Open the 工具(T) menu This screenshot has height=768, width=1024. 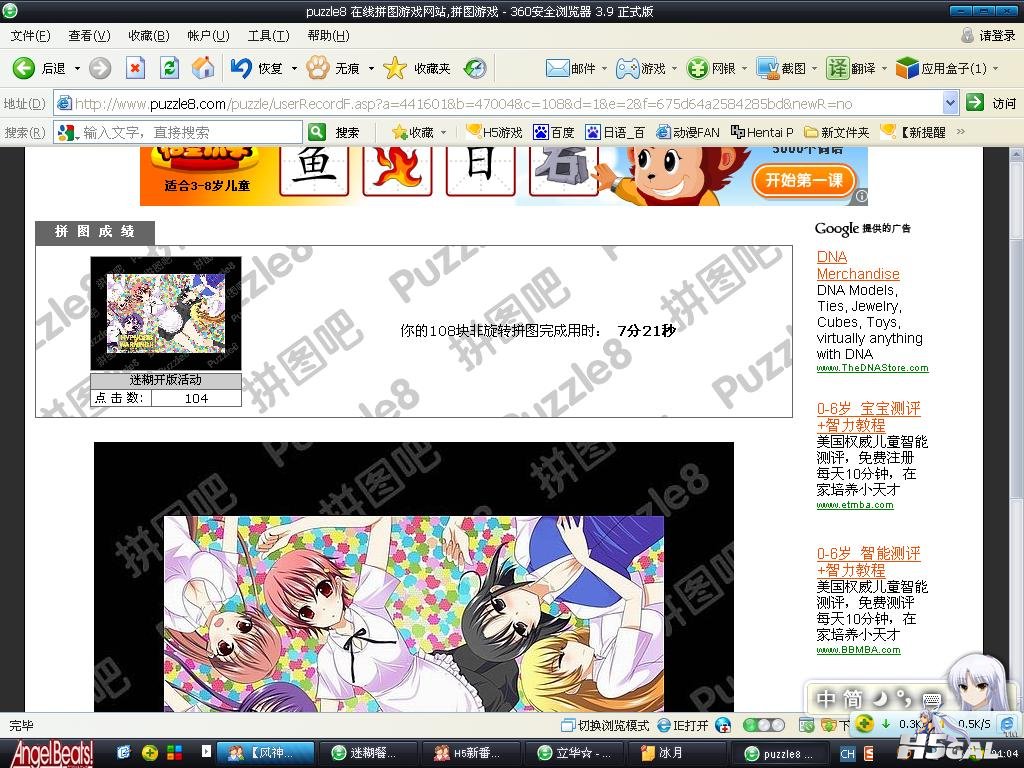click(x=268, y=35)
